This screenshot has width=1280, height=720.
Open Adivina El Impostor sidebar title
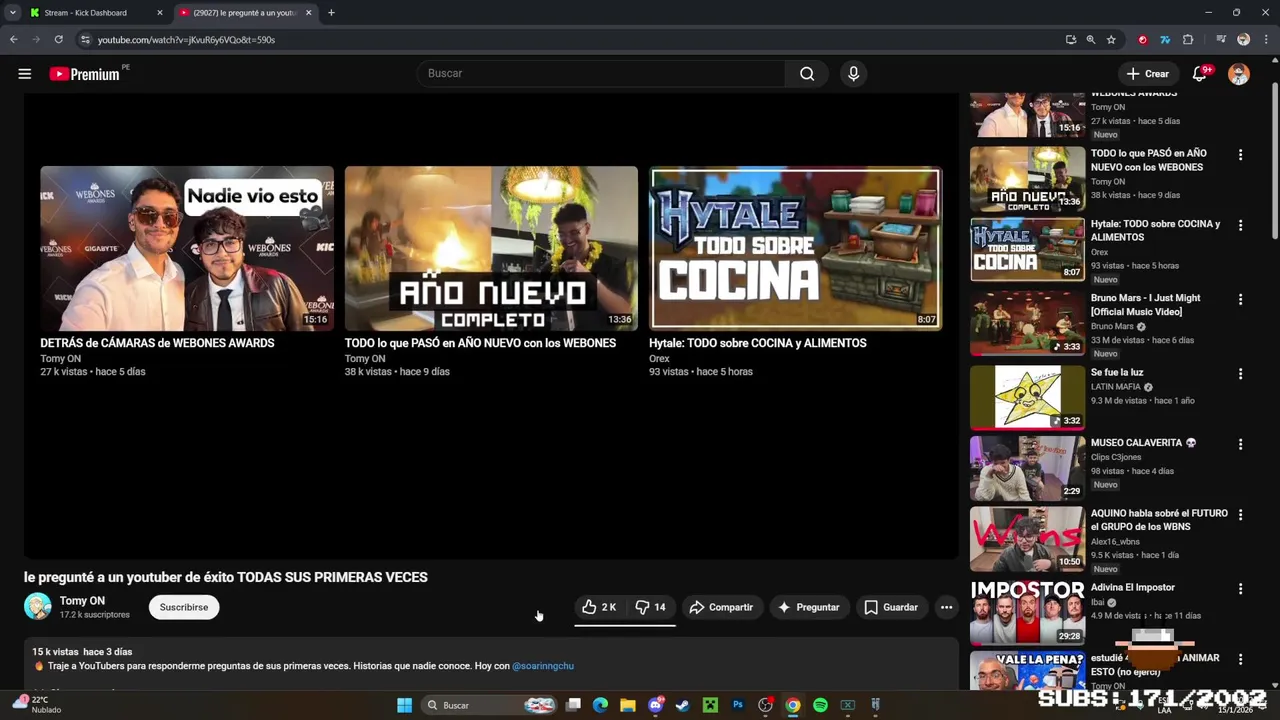tap(1132, 588)
